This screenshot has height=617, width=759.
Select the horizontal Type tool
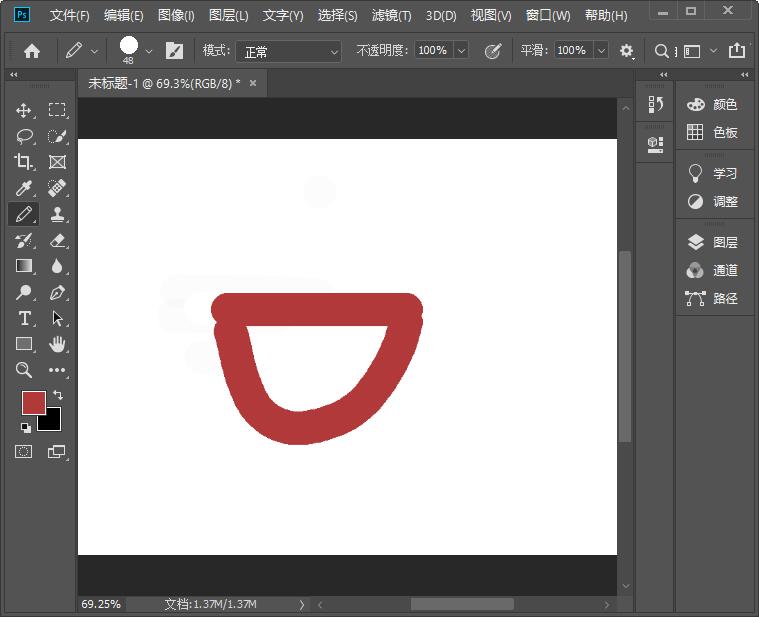click(x=24, y=318)
